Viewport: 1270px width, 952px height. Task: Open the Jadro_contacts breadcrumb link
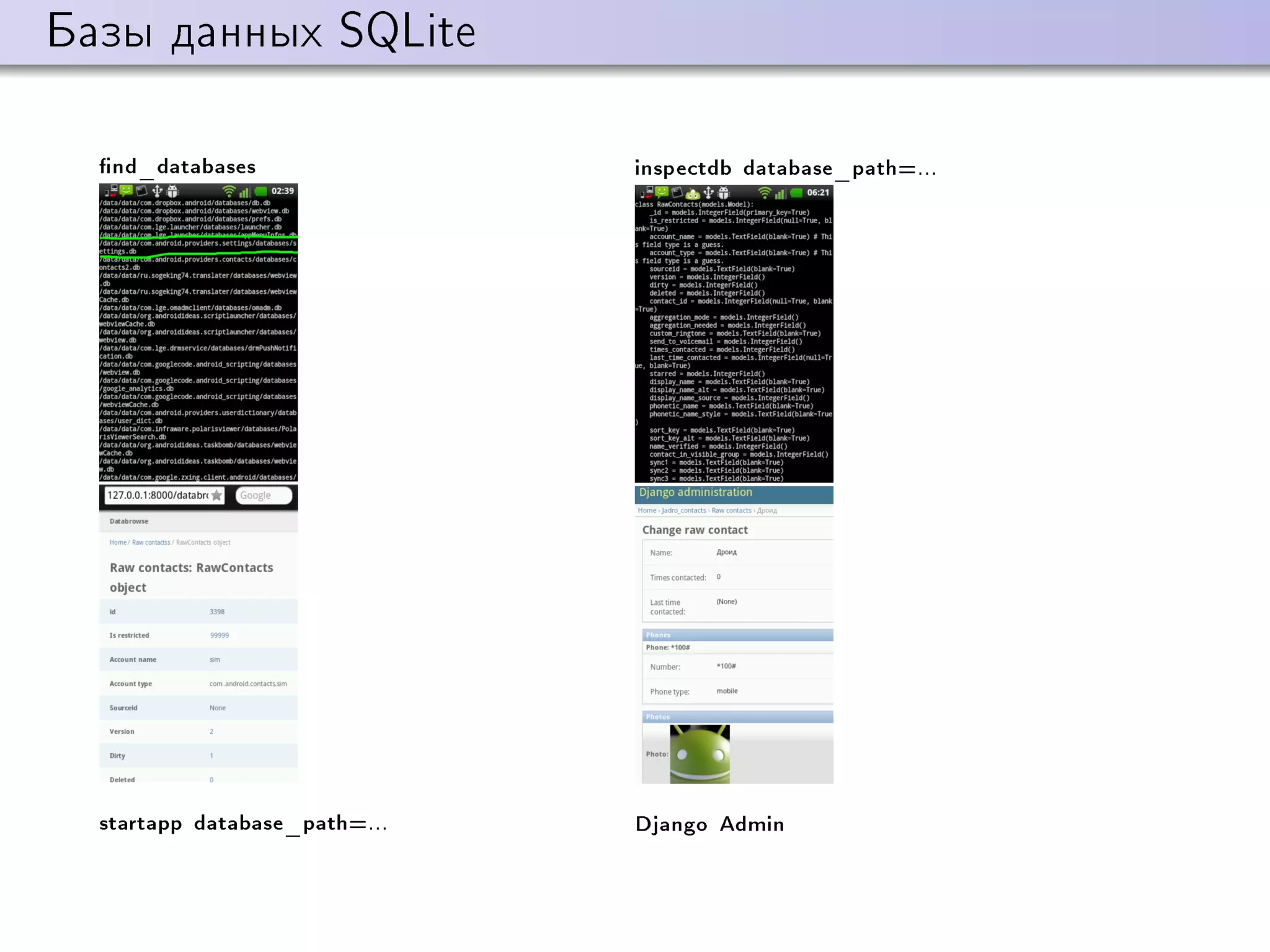(x=684, y=511)
